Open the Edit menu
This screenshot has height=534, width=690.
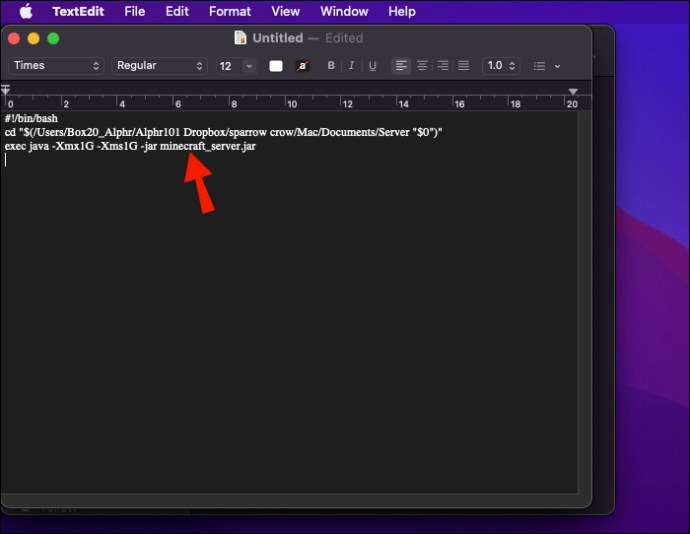pos(177,12)
